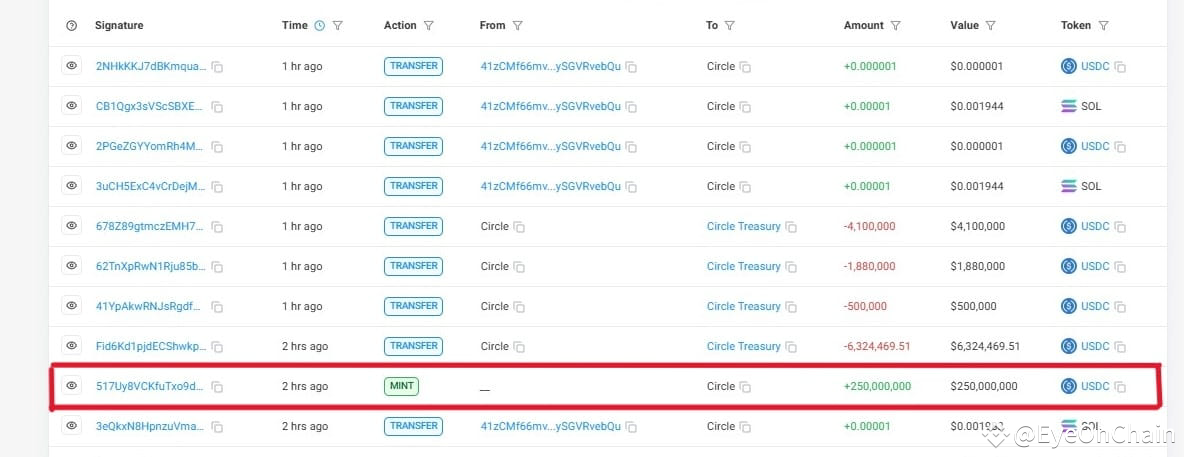This screenshot has height=457, width=1184.
Task: Toggle eye icon for 678Z89gtmczEMH7 row
Action: (x=71, y=226)
